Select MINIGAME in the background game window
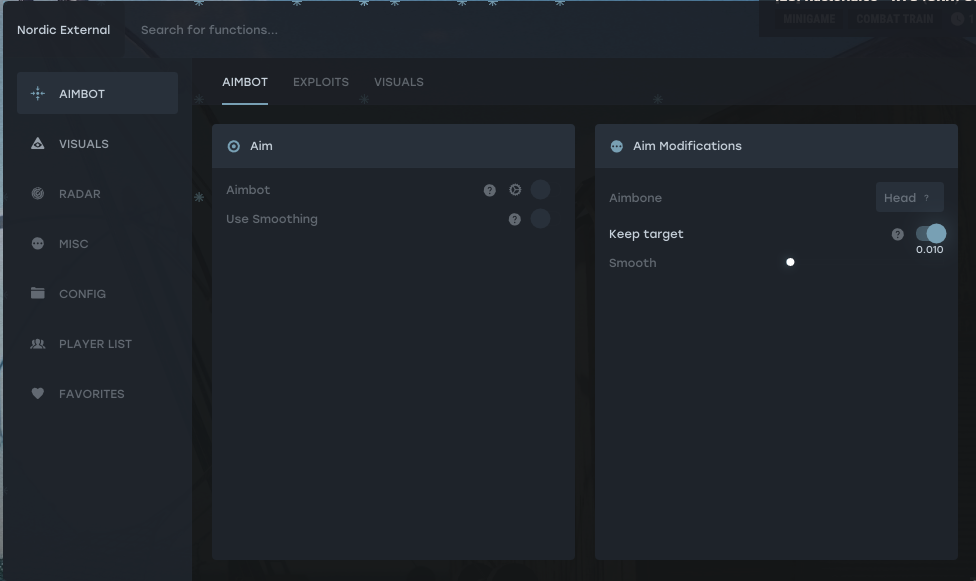The width and height of the screenshot is (976, 581). coord(809,19)
